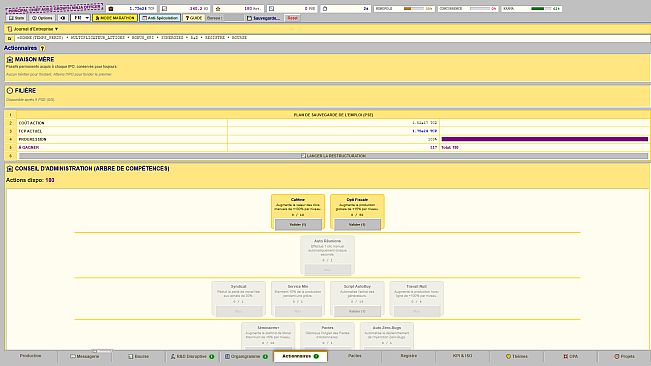The height and width of the screenshot is (366, 651).
Task: Switch to the OPA tab
Action: tap(570, 356)
